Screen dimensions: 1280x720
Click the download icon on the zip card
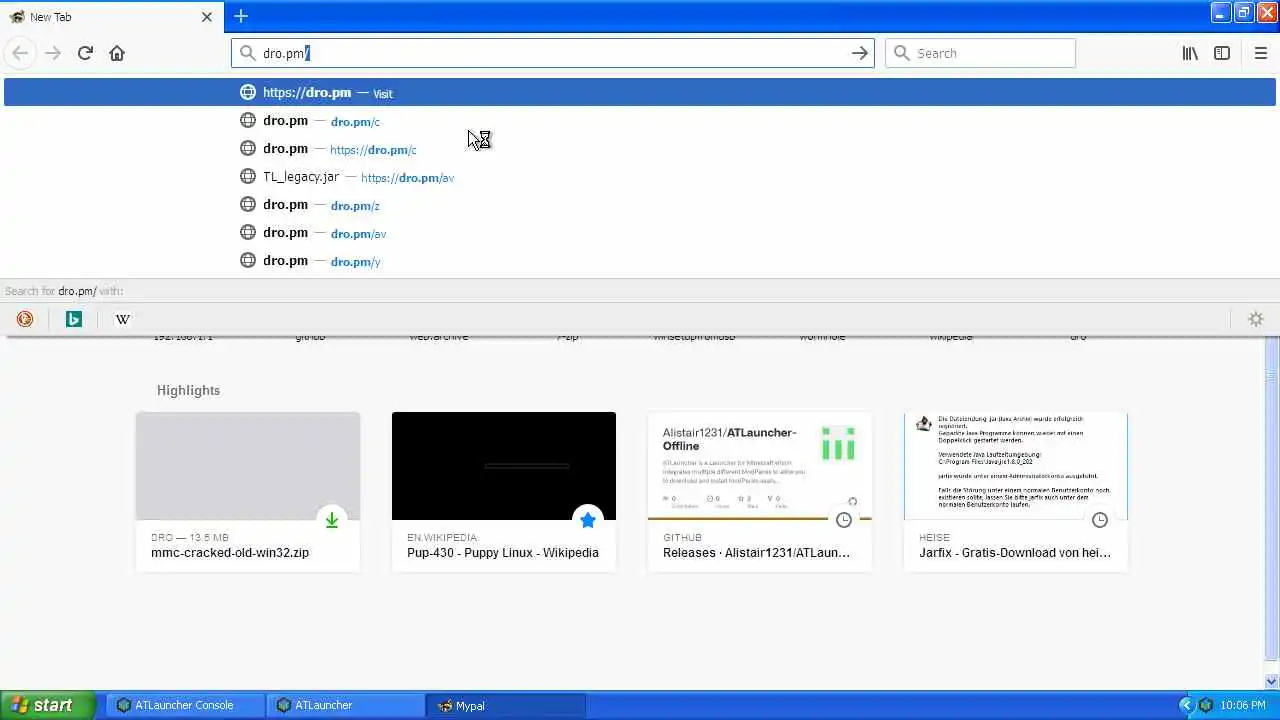coord(331,520)
